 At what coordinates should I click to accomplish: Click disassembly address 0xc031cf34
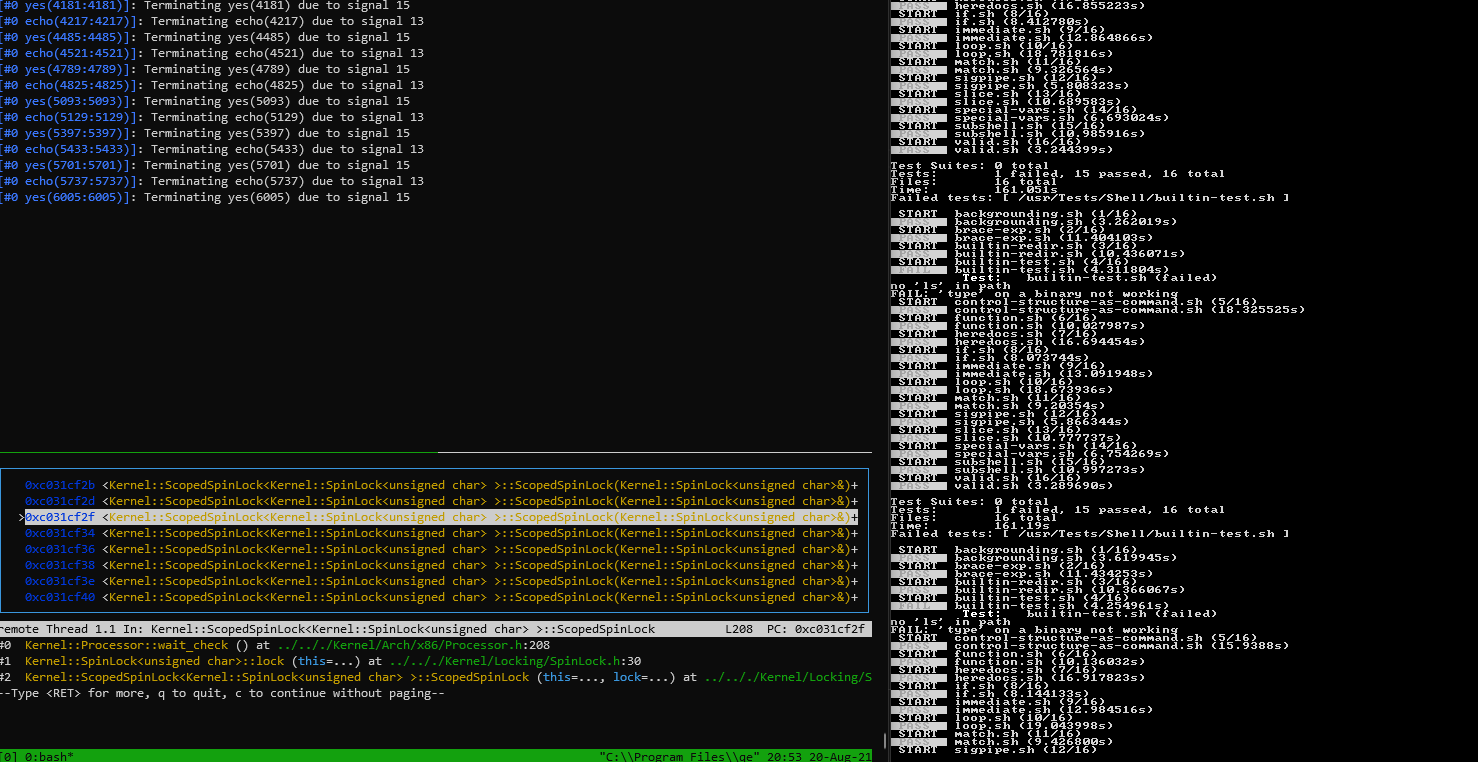pyautogui.click(x=60, y=533)
